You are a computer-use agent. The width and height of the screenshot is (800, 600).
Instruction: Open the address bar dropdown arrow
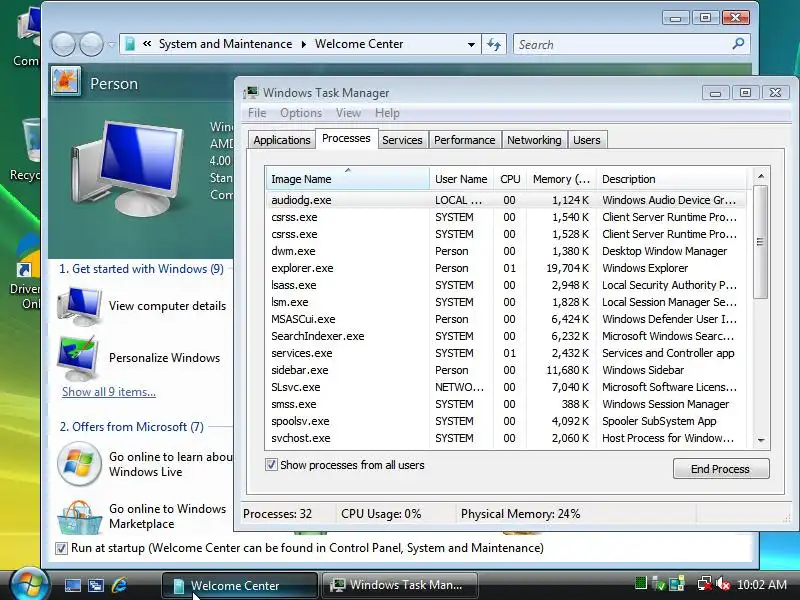click(x=471, y=44)
